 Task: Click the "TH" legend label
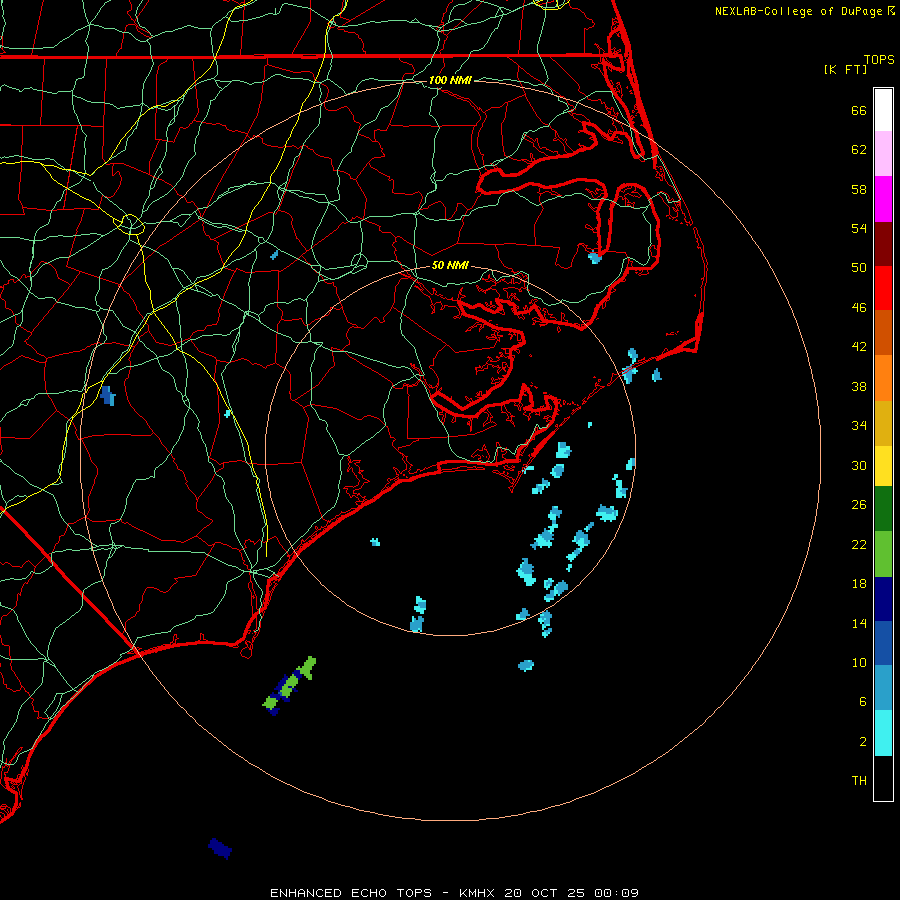point(859,780)
